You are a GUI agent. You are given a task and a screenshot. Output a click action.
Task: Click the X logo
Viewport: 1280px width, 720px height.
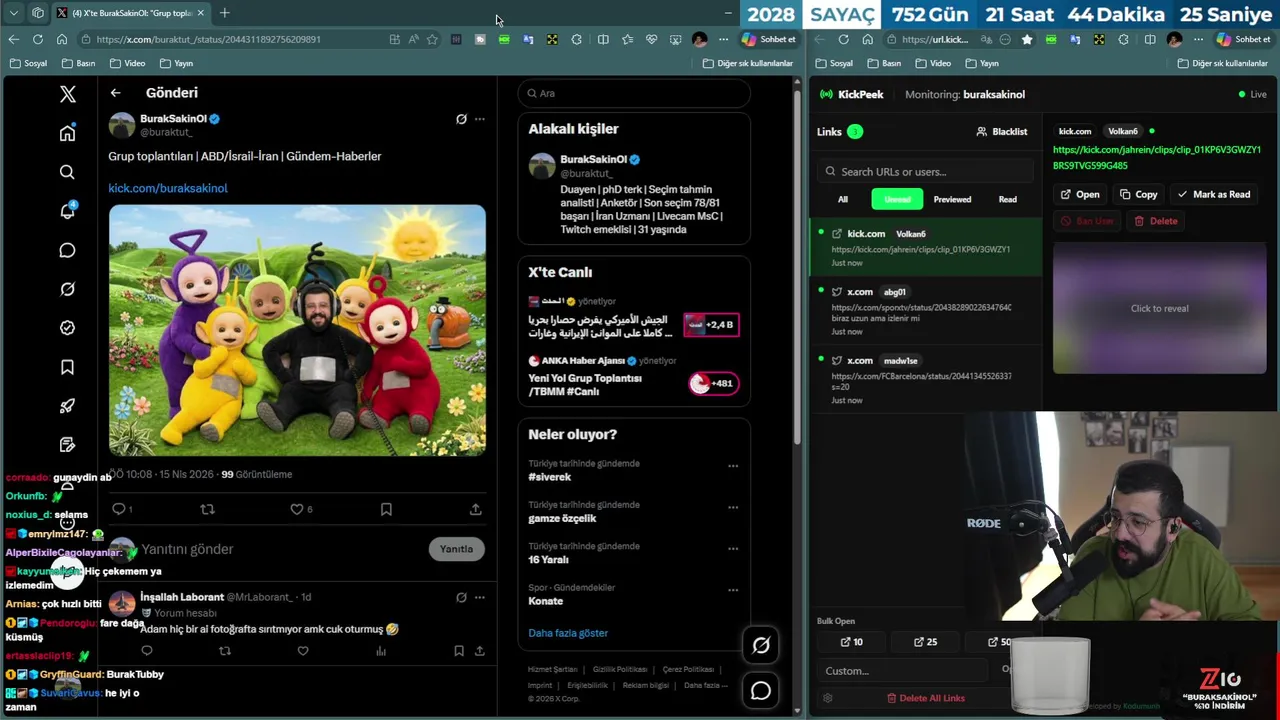tap(67, 94)
